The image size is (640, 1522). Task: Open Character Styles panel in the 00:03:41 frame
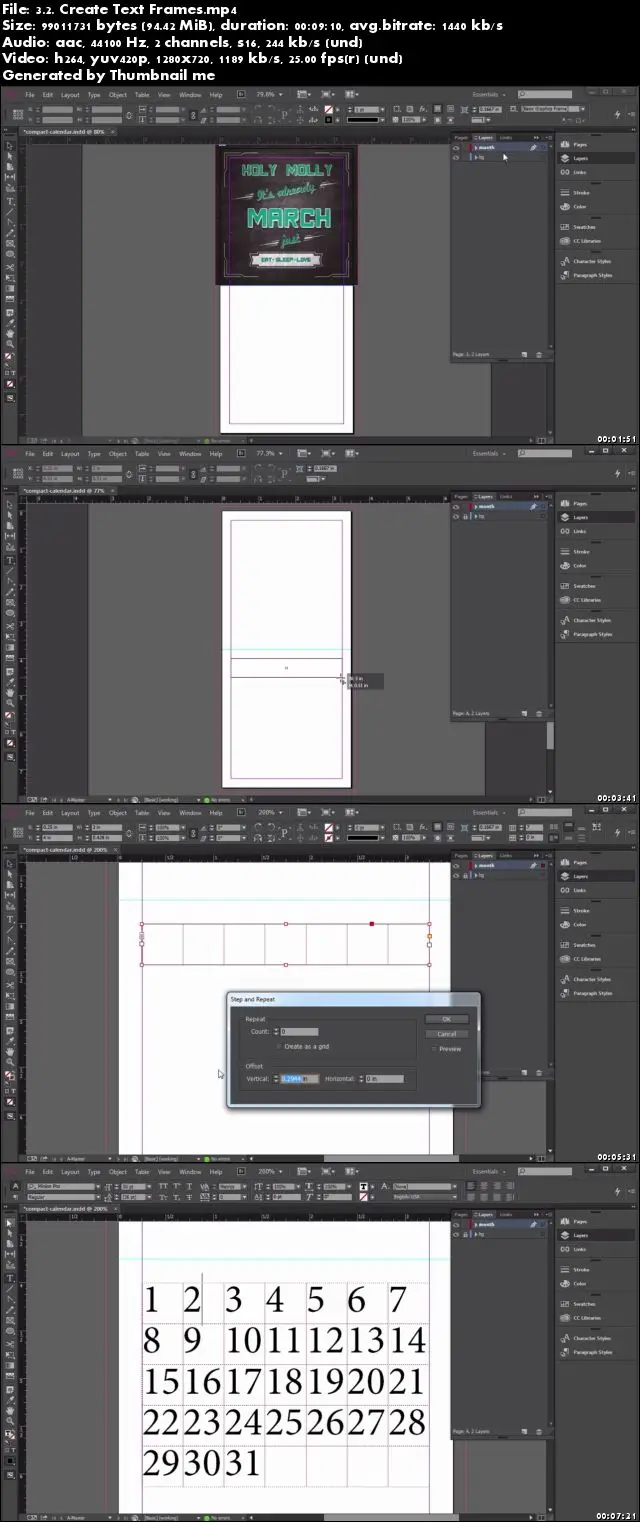click(596, 620)
